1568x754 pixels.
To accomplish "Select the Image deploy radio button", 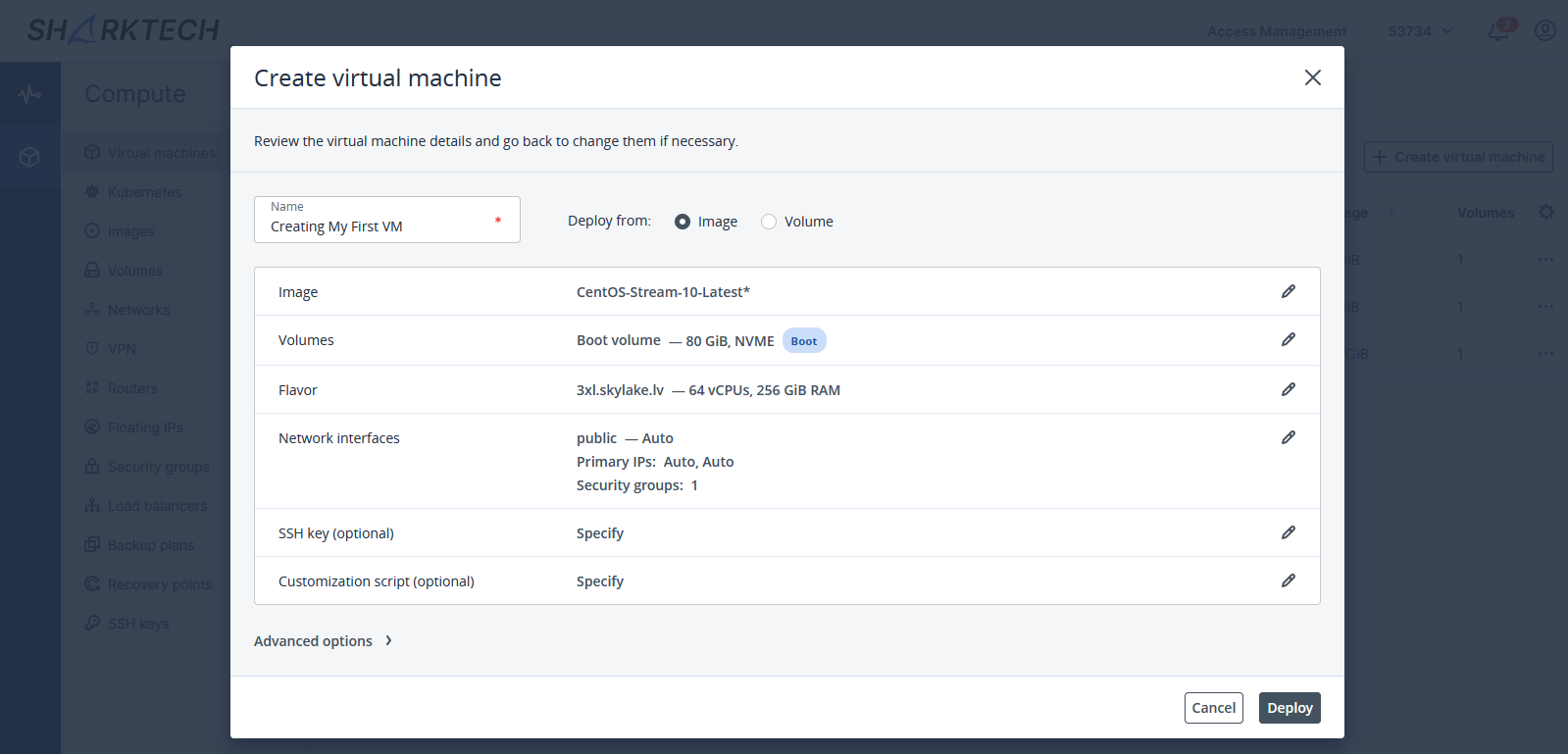I will coord(683,222).
